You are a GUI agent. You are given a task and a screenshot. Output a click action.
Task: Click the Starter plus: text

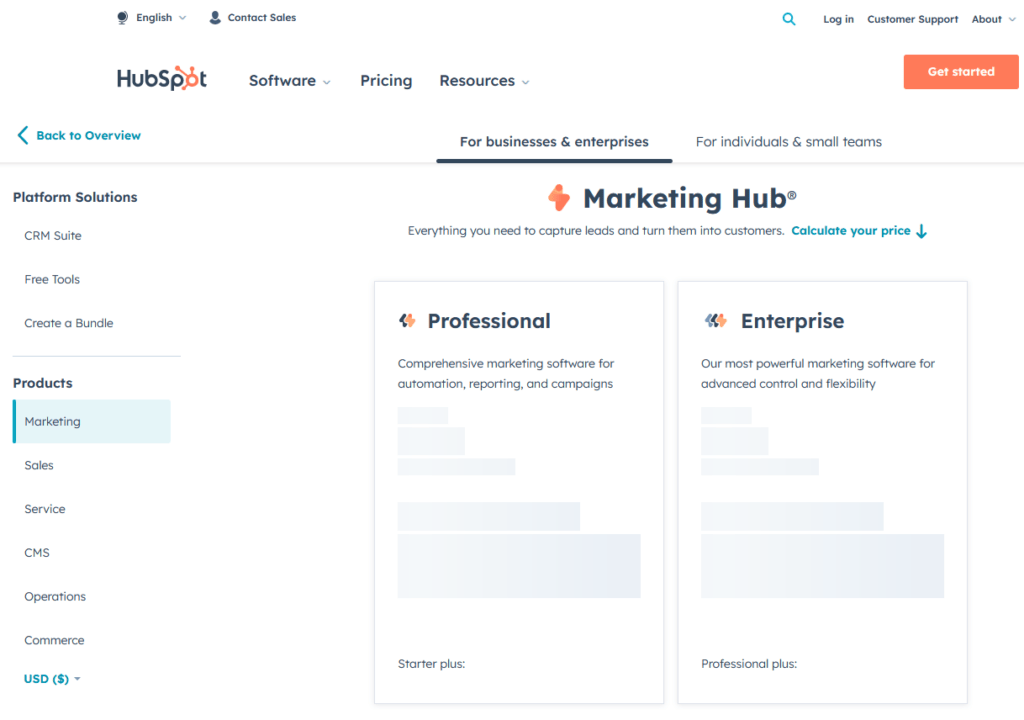[431, 664]
